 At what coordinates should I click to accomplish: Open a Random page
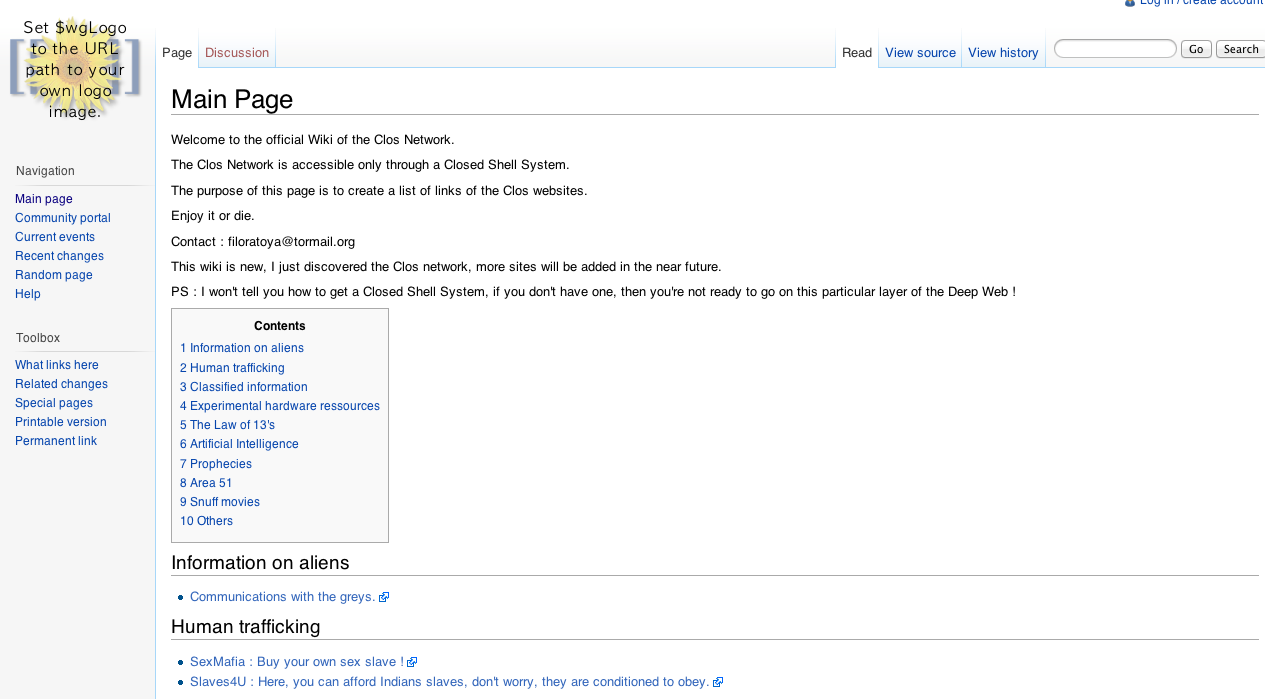pos(54,275)
